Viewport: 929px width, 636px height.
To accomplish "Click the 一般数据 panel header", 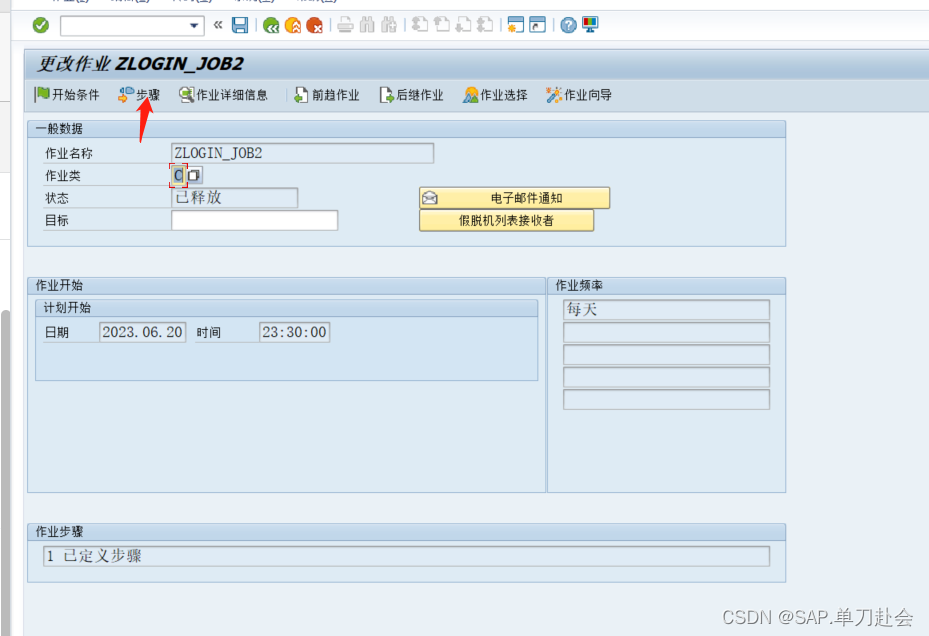I will click(x=406, y=129).
